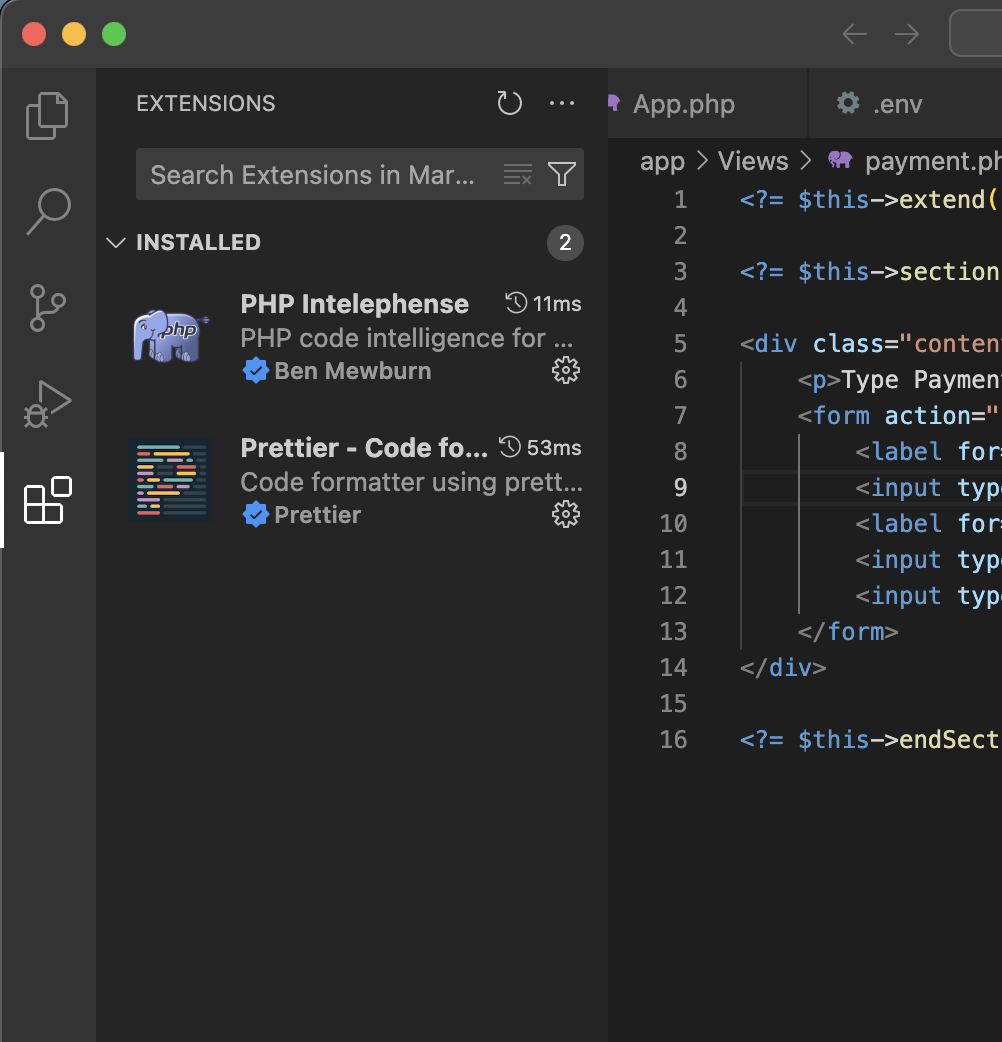
Task: Click the EXTENSIONS panel title
Action: (205, 104)
